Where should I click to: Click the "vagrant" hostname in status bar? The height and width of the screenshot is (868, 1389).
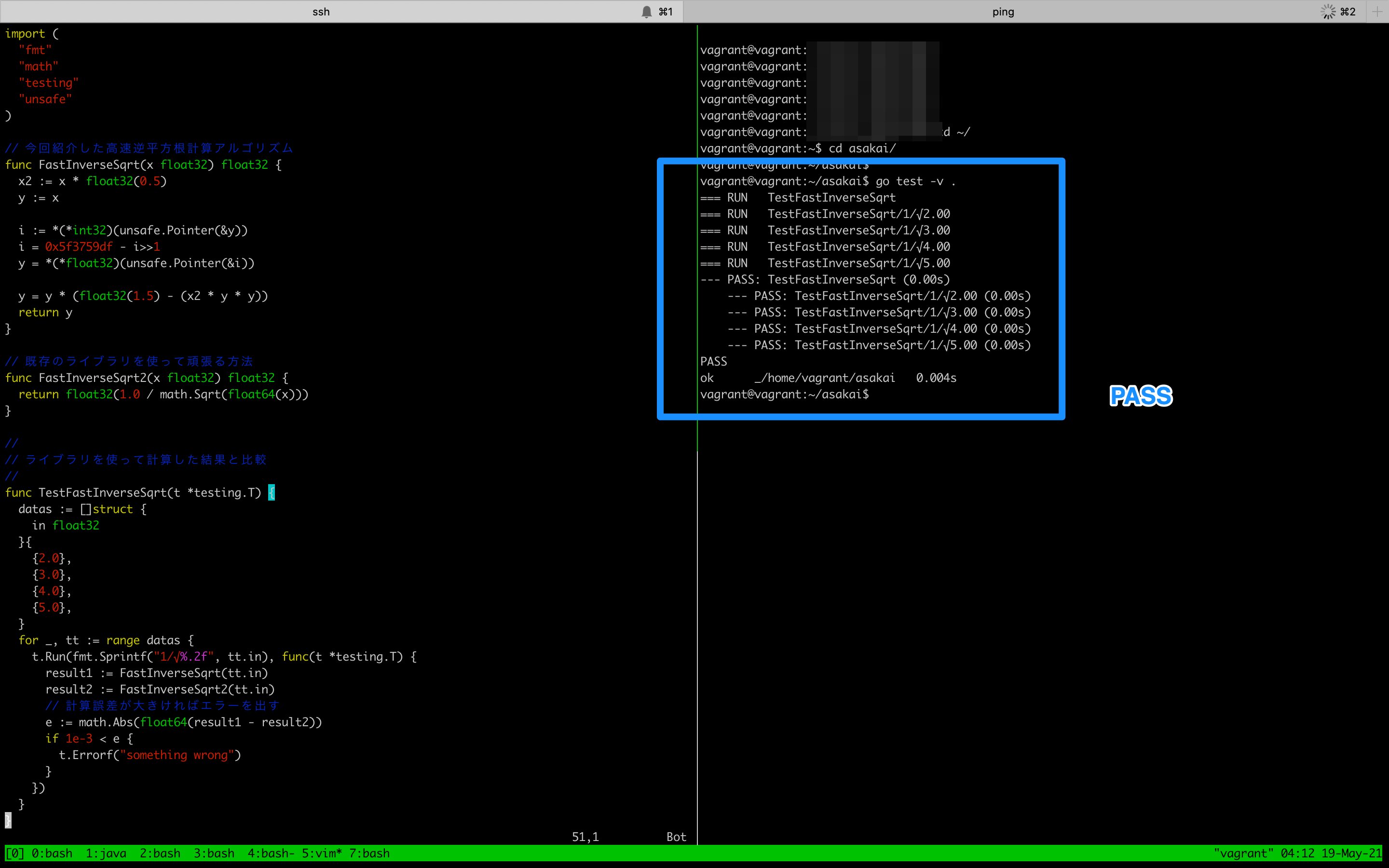coord(1243,853)
